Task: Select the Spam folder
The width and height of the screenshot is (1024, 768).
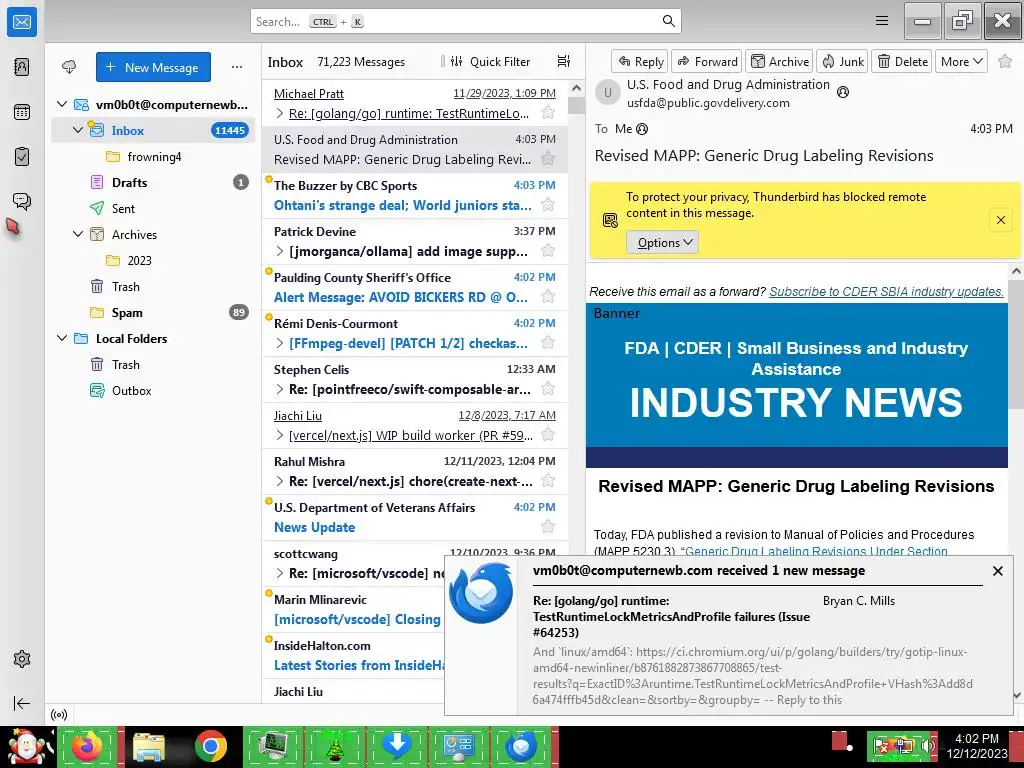Action: 153,312
